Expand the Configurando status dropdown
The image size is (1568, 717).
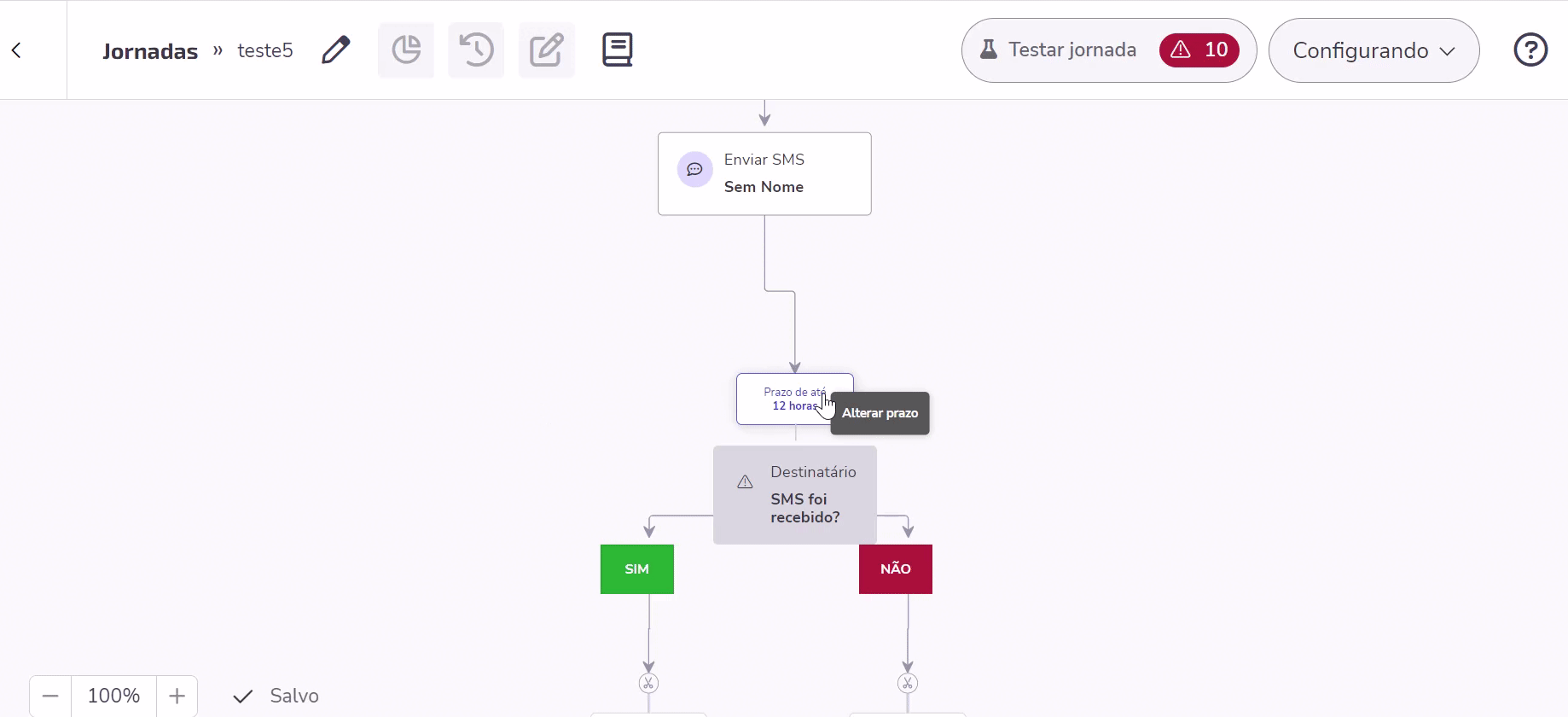tap(1373, 50)
